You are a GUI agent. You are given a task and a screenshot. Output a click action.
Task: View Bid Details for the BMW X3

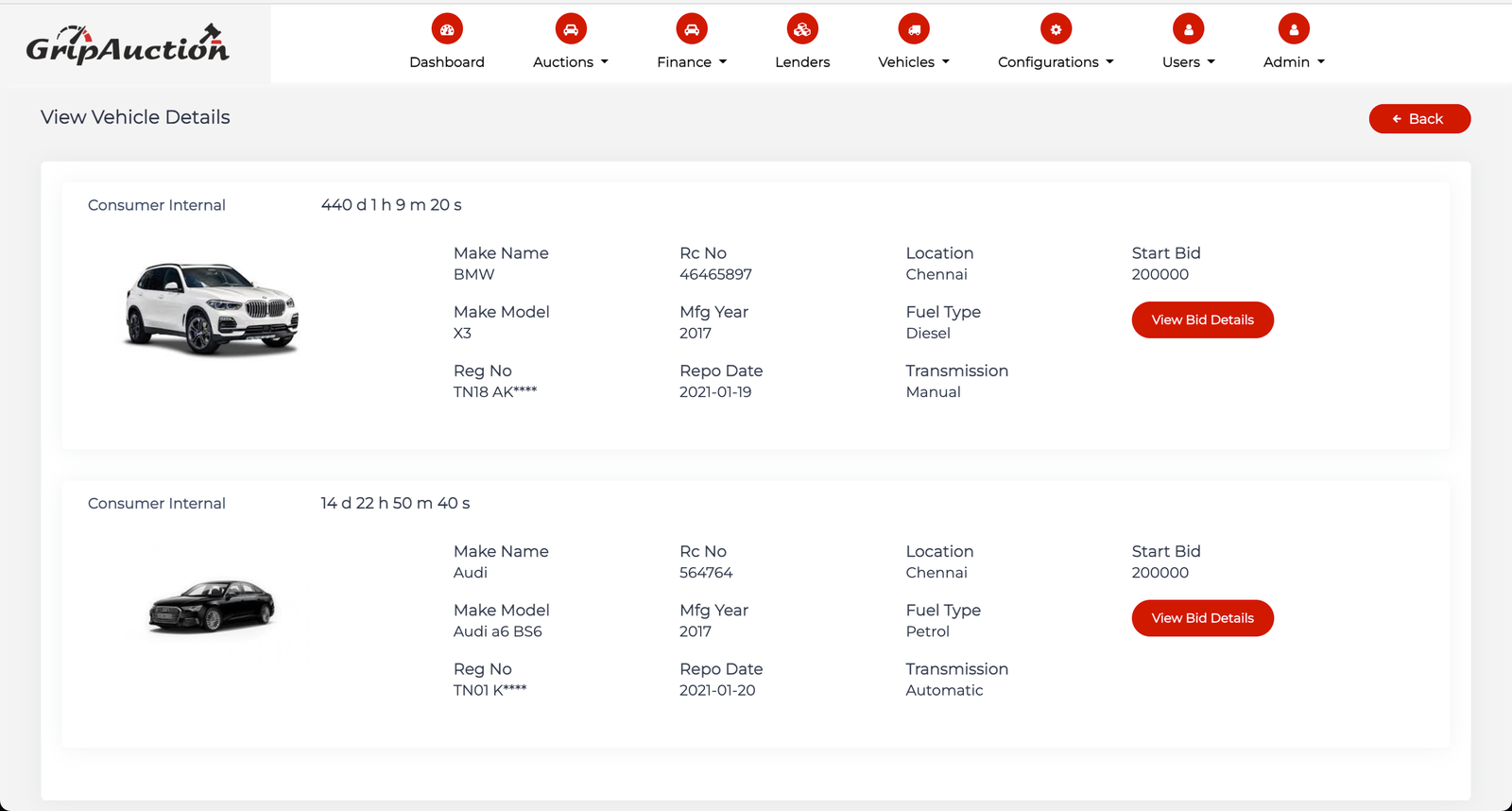point(1202,320)
